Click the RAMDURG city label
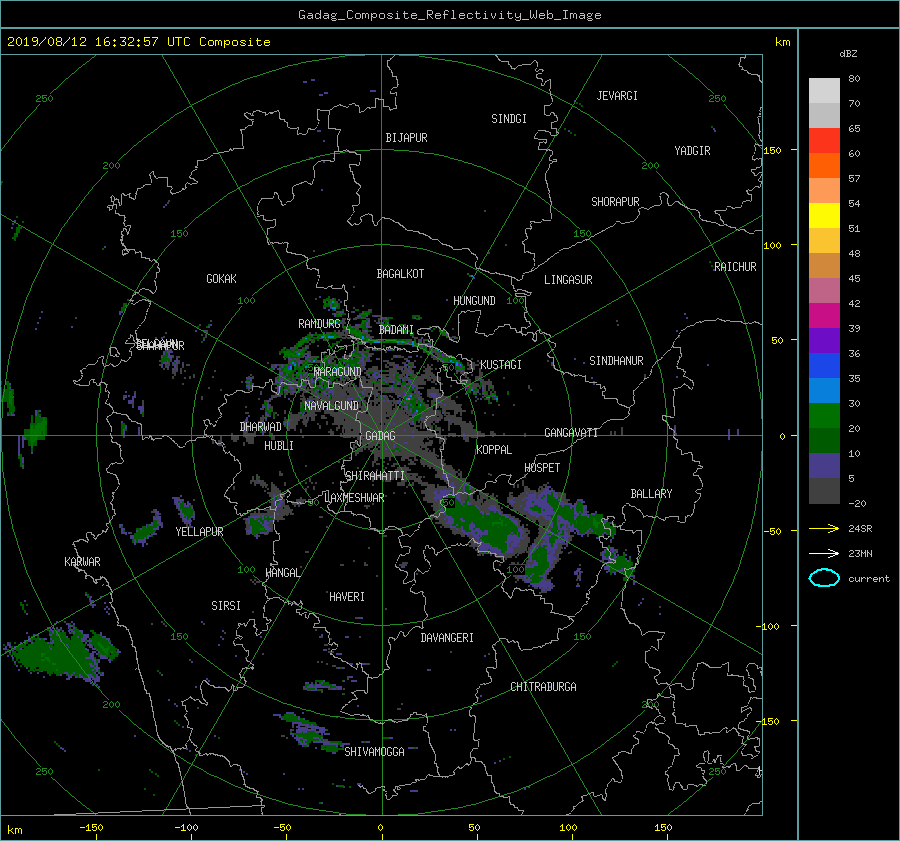Image resolution: width=900 pixels, height=841 pixels. click(319, 324)
